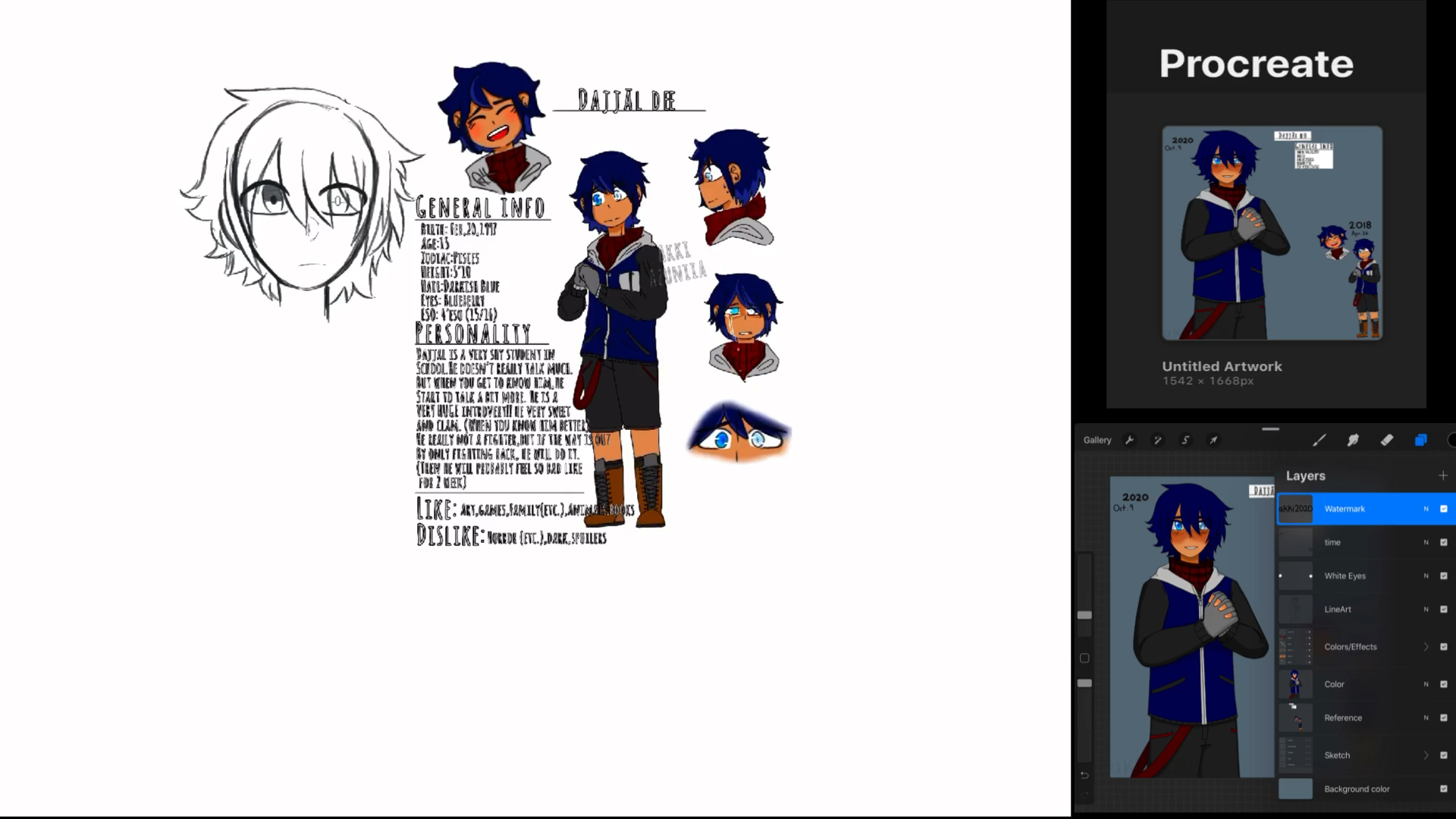Click the Watermark layer thumbnail
1456x819 pixels.
coord(1295,509)
